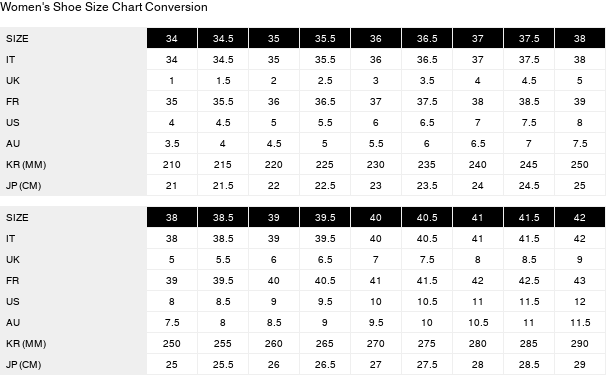
Task: Click the 290 value in the KR row
Action: click(x=580, y=344)
